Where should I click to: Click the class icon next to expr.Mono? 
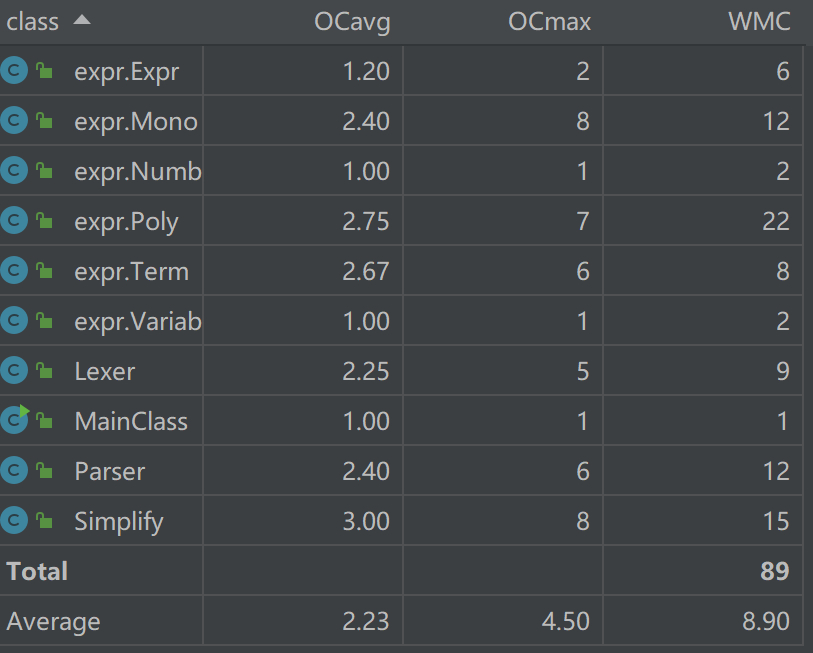(x=14, y=121)
